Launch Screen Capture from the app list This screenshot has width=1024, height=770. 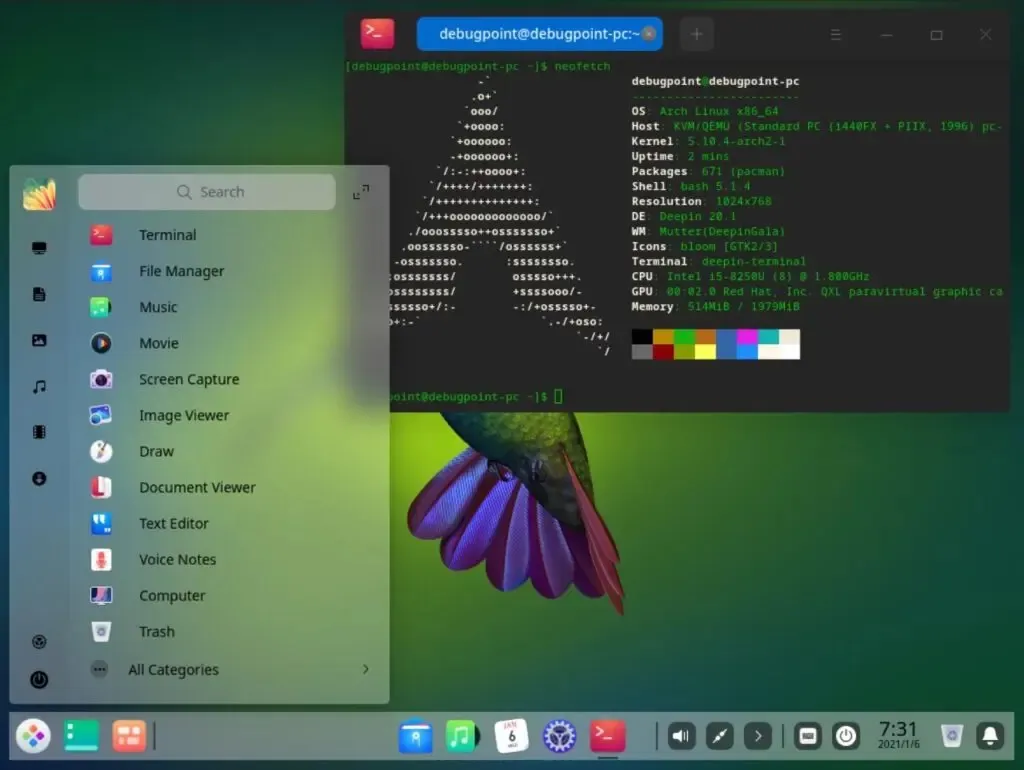coord(189,379)
